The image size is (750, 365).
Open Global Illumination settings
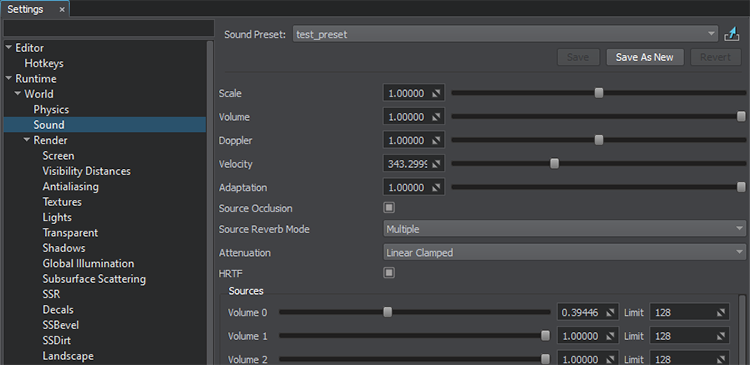click(88, 264)
